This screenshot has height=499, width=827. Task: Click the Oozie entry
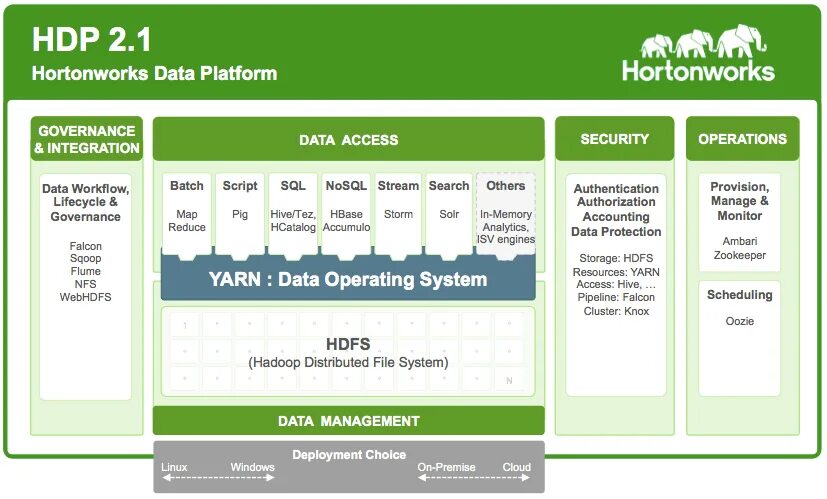pyautogui.click(x=739, y=321)
